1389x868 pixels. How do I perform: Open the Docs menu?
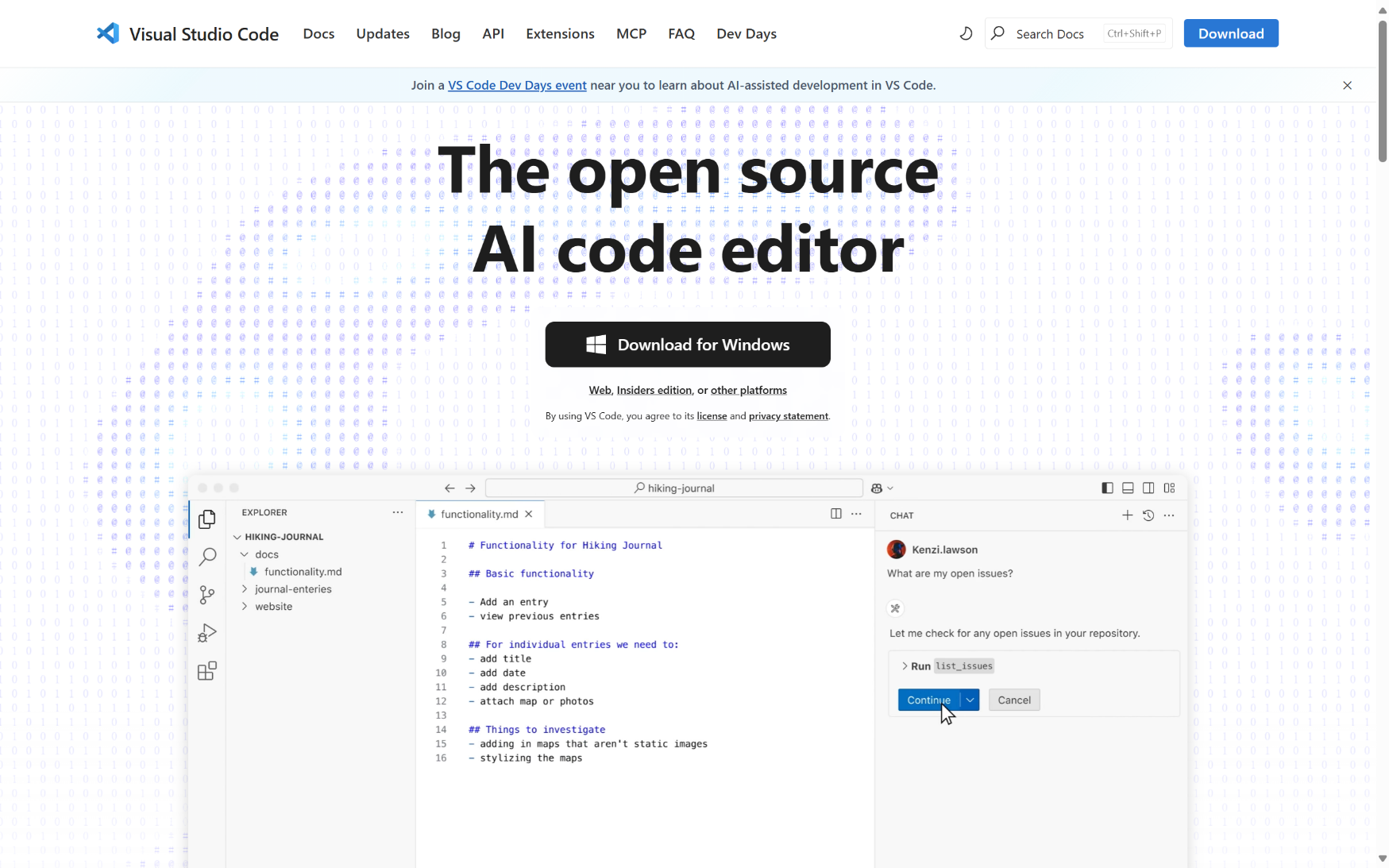click(x=318, y=33)
